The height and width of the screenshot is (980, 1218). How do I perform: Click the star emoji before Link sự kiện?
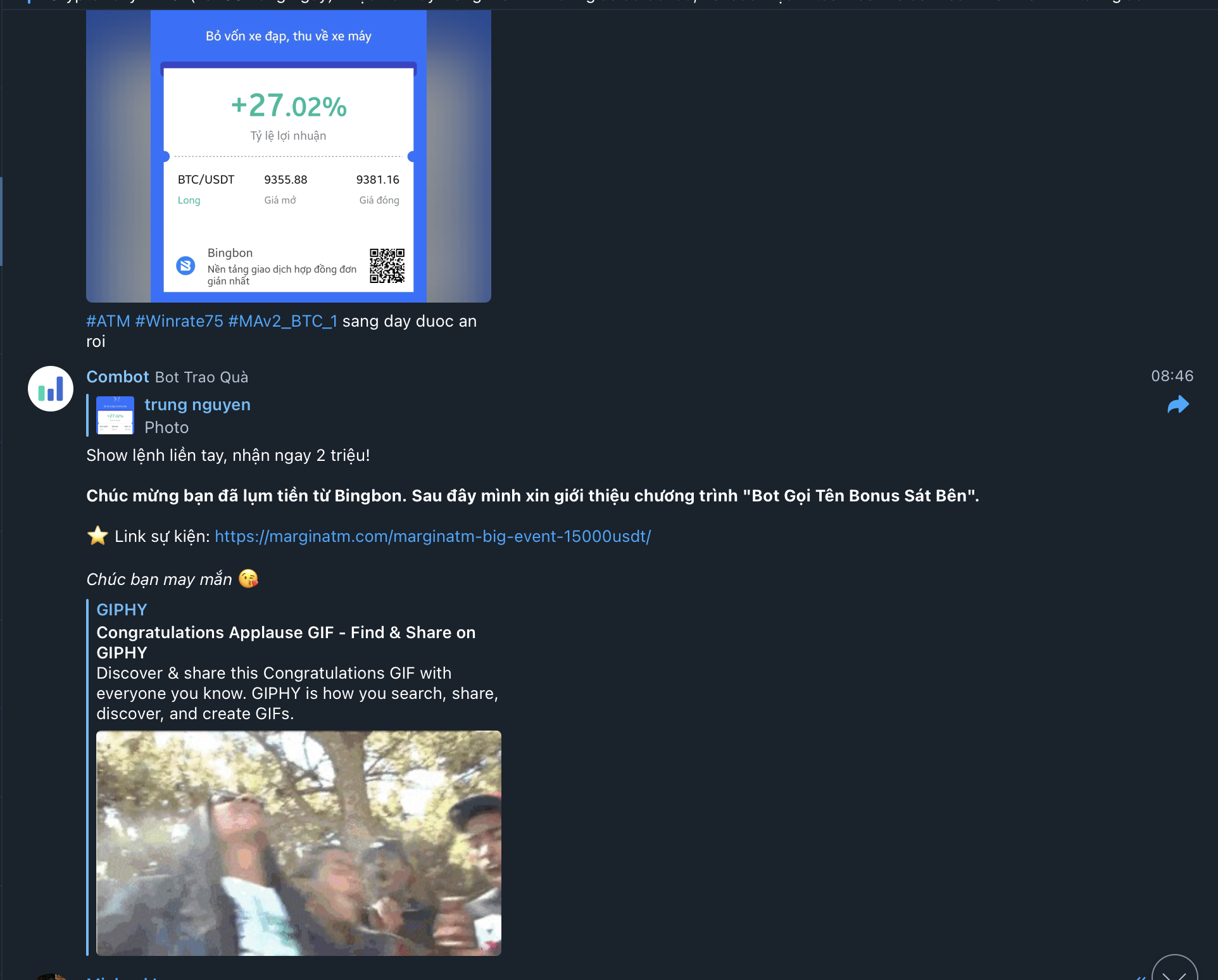click(97, 536)
